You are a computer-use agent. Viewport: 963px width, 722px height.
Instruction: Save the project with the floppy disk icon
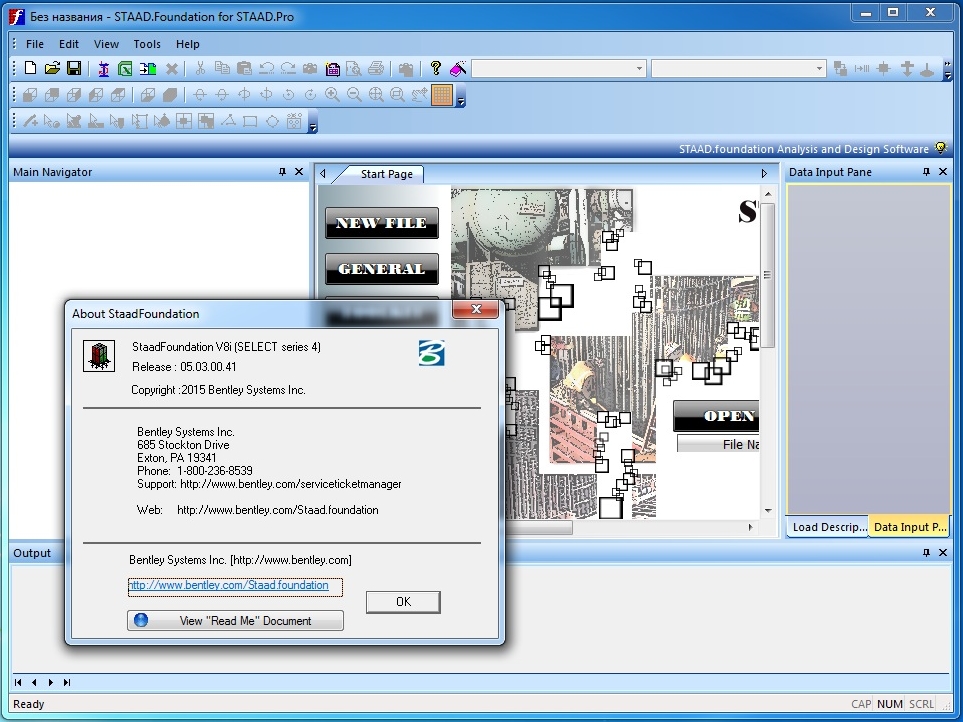(74, 68)
